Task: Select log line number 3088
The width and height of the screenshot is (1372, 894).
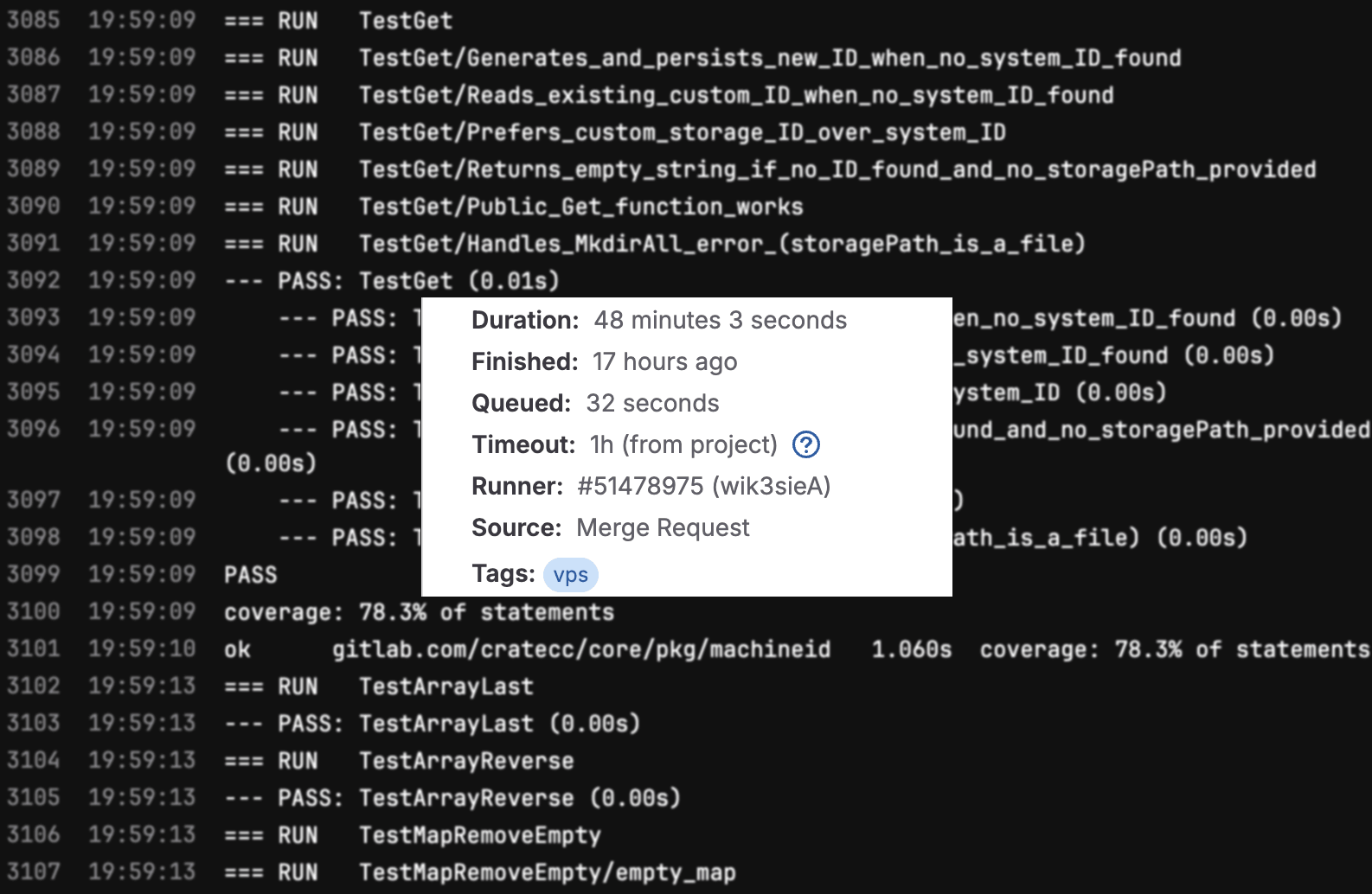Action: tap(34, 131)
